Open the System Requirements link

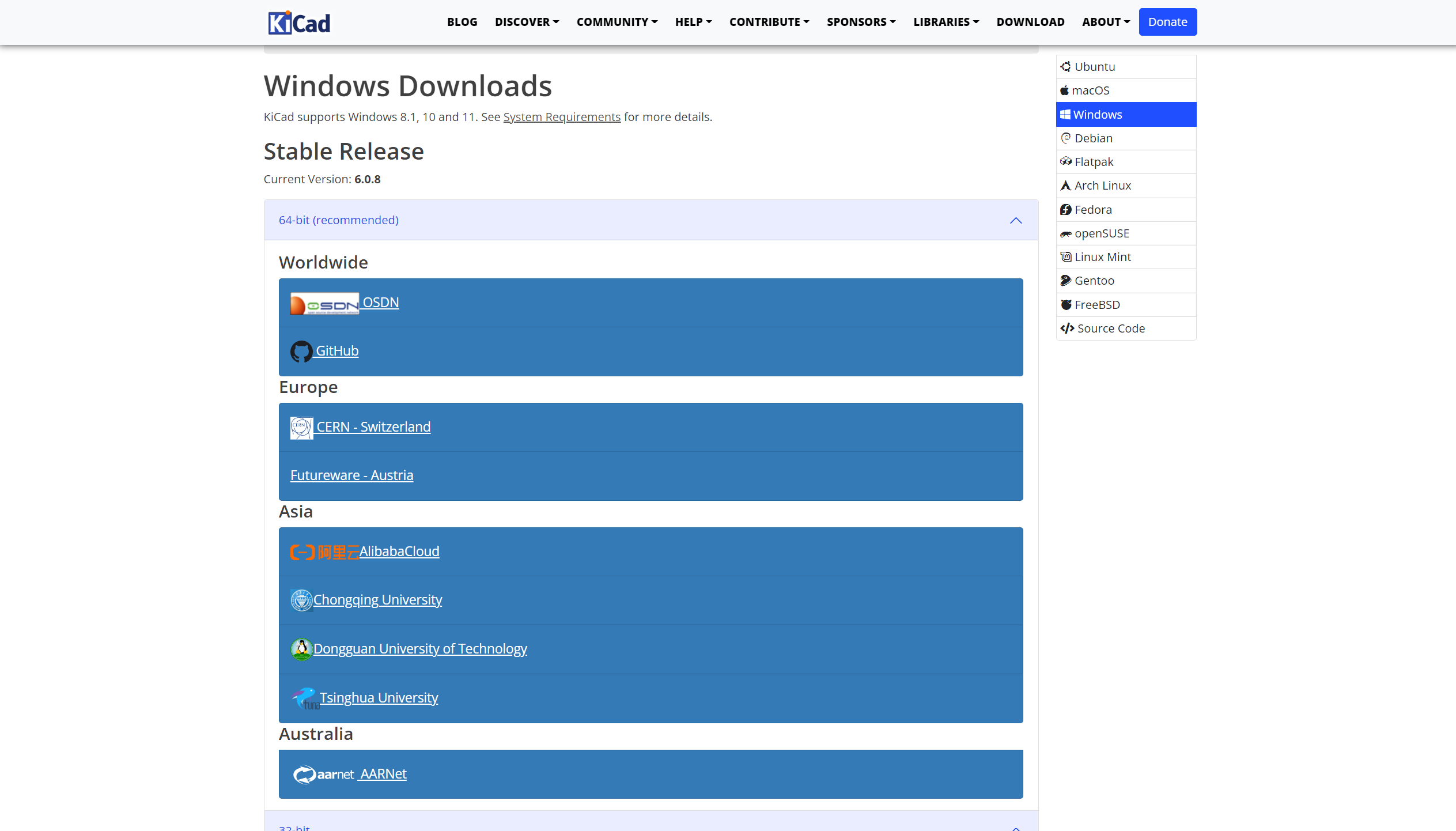coord(562,117)
